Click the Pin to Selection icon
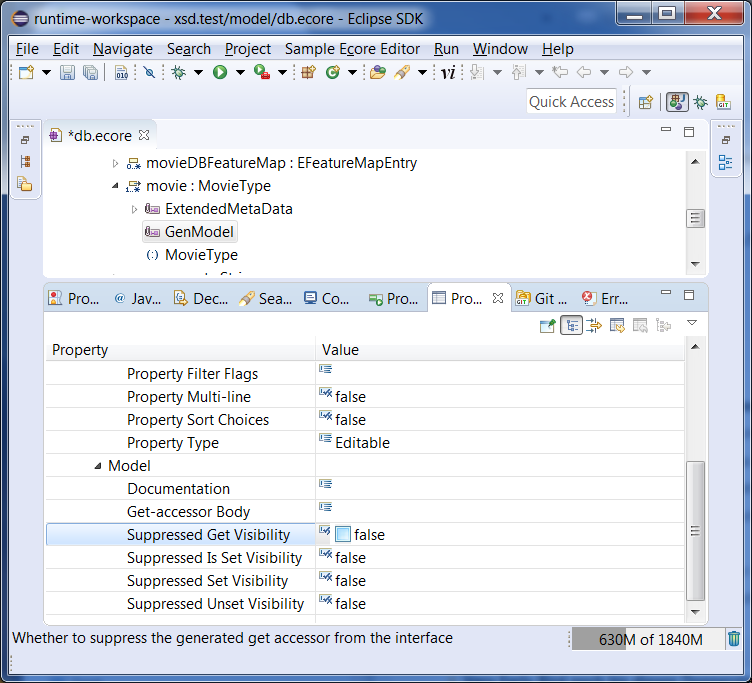 547,326
